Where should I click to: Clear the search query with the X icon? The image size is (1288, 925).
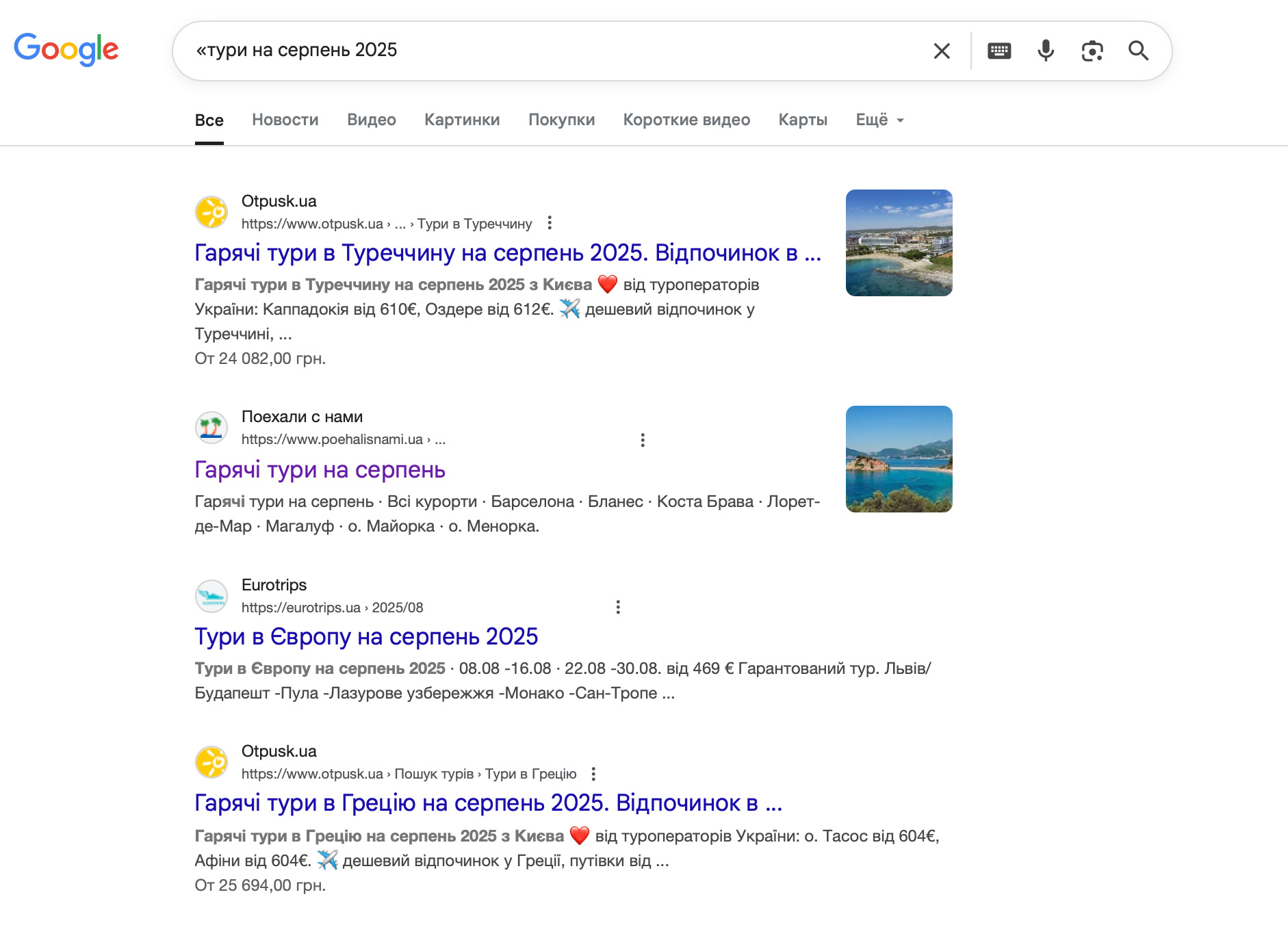point(942,51)
